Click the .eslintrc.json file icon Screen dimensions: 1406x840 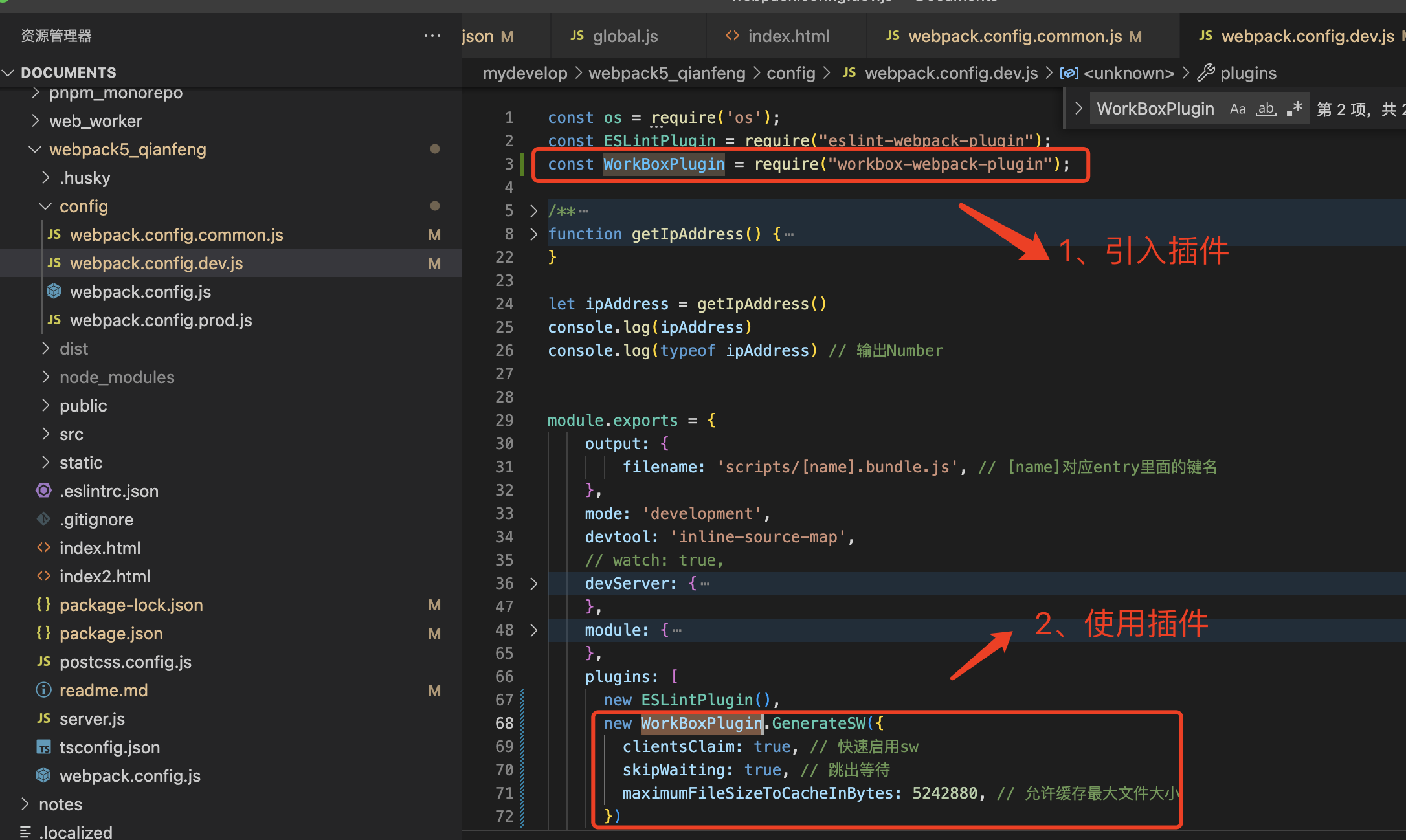click(x=43, y=491)
